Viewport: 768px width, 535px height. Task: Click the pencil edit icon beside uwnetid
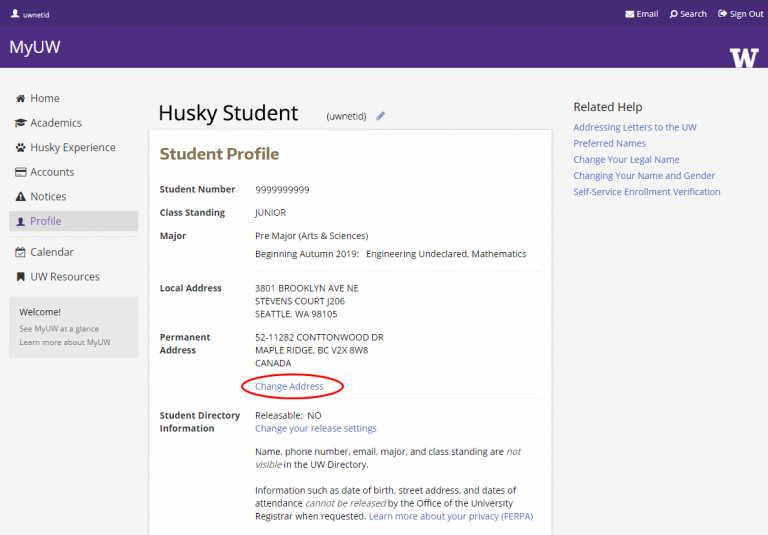coord(380,116)
